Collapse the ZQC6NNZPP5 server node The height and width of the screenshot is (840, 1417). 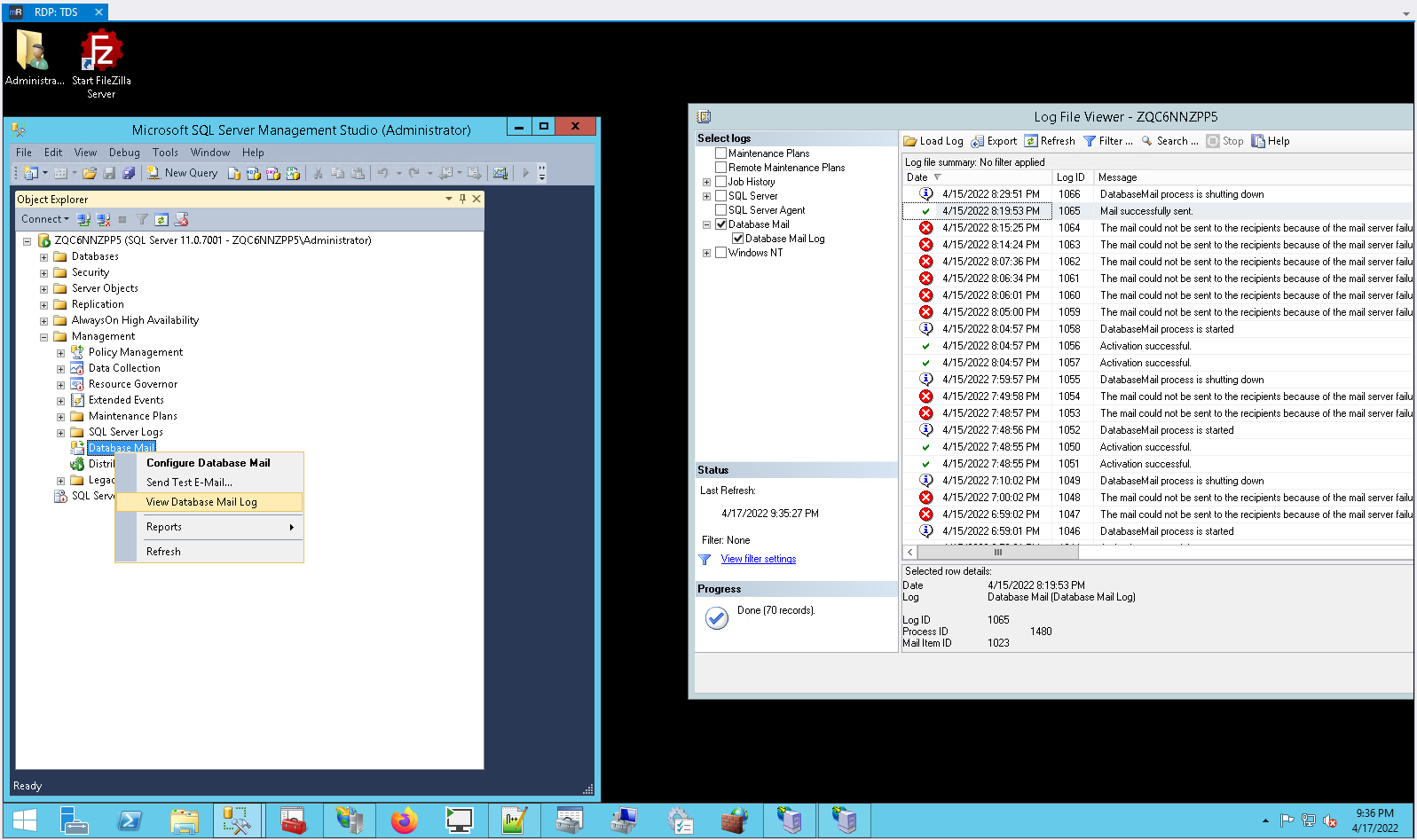[27, 241]
